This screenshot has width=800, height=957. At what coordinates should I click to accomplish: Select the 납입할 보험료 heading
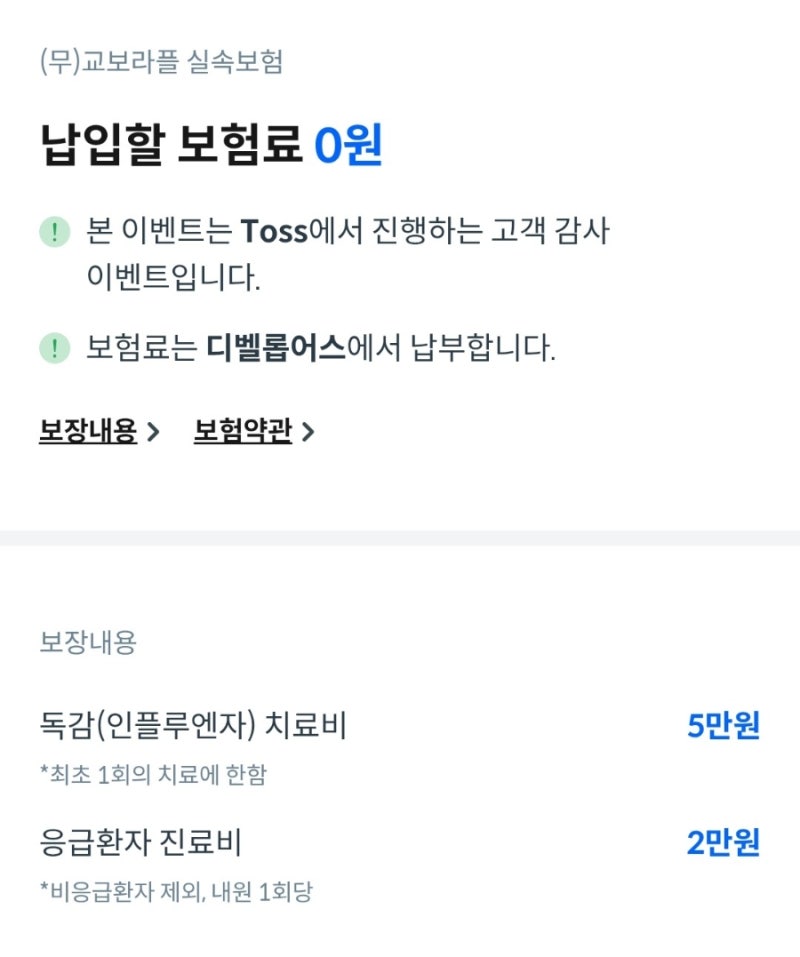point(171,145)
